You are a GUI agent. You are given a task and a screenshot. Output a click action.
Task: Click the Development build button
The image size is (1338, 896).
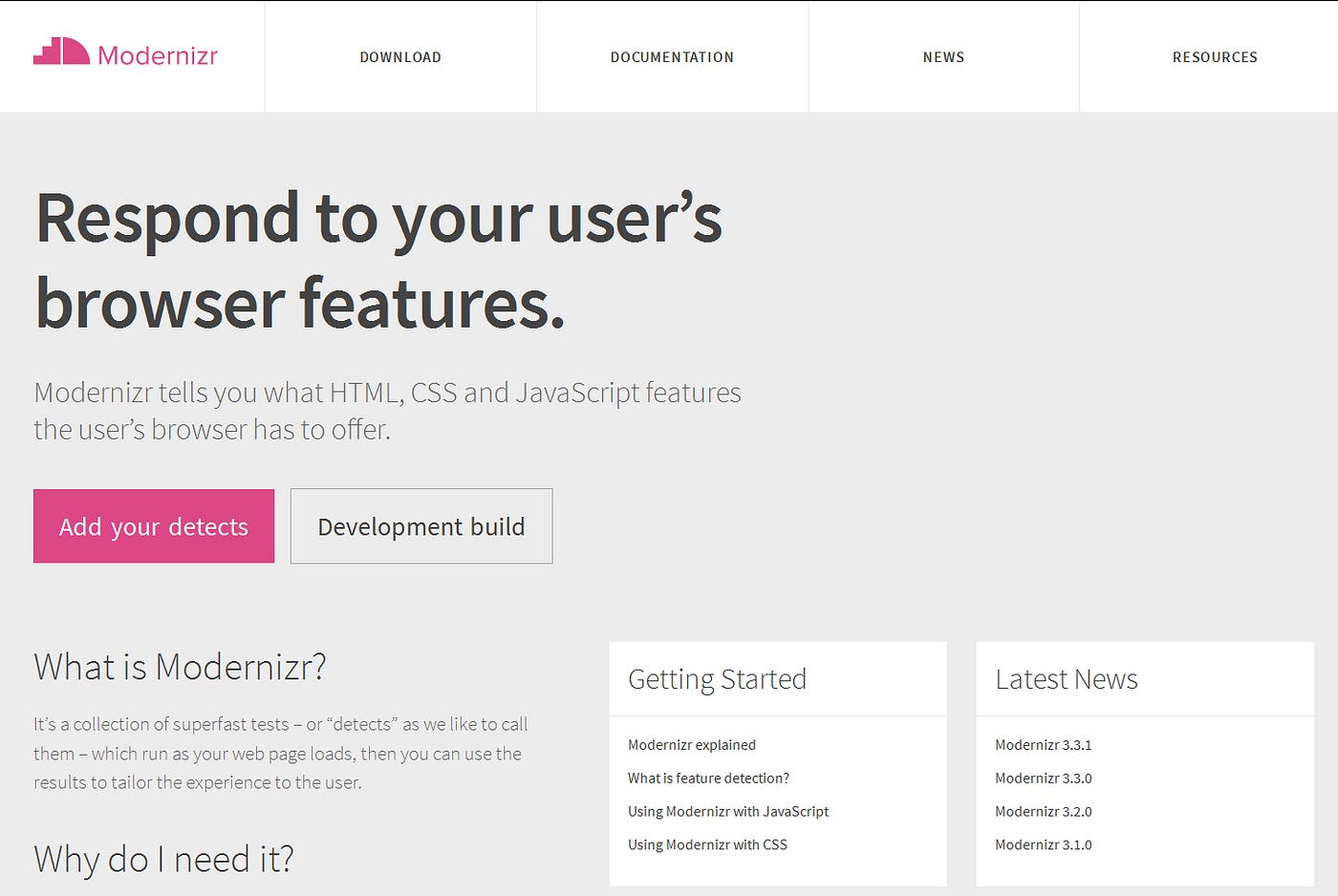click(421, 526)
